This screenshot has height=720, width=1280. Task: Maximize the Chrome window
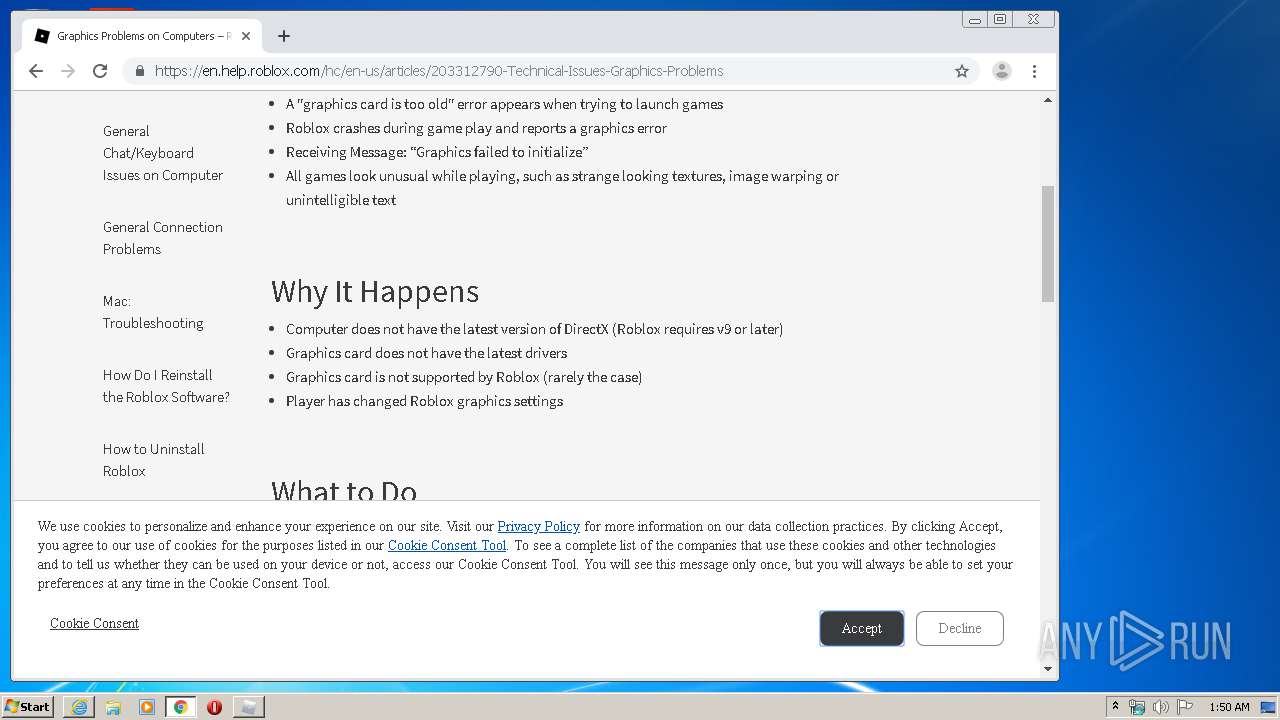(1000, 19)
